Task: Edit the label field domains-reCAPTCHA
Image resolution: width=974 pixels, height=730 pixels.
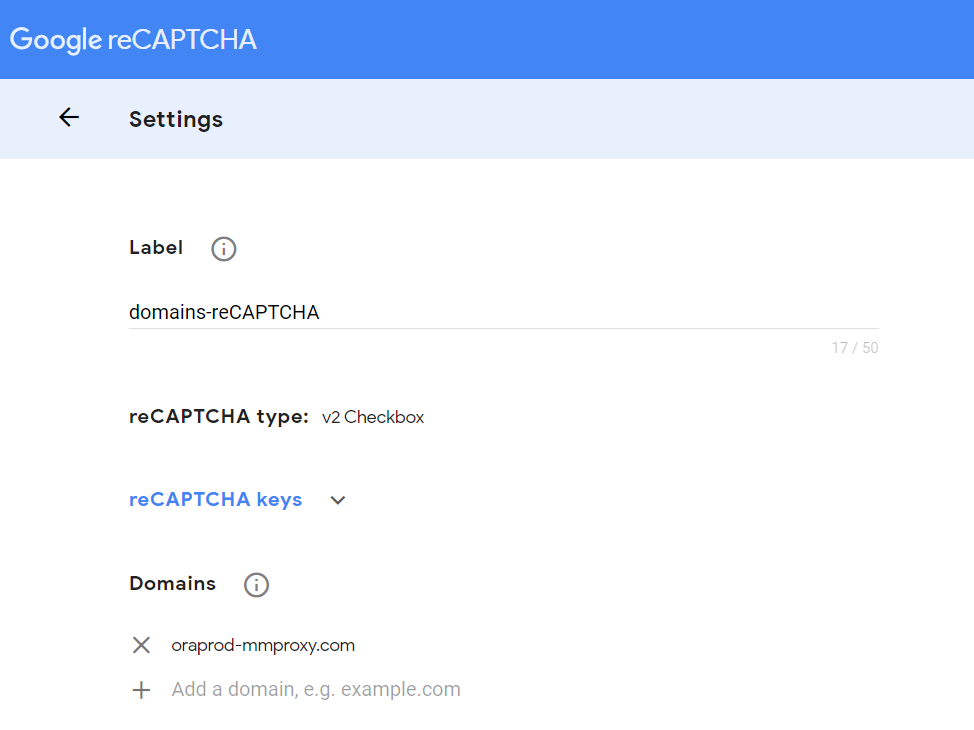Action: [504, 312]
